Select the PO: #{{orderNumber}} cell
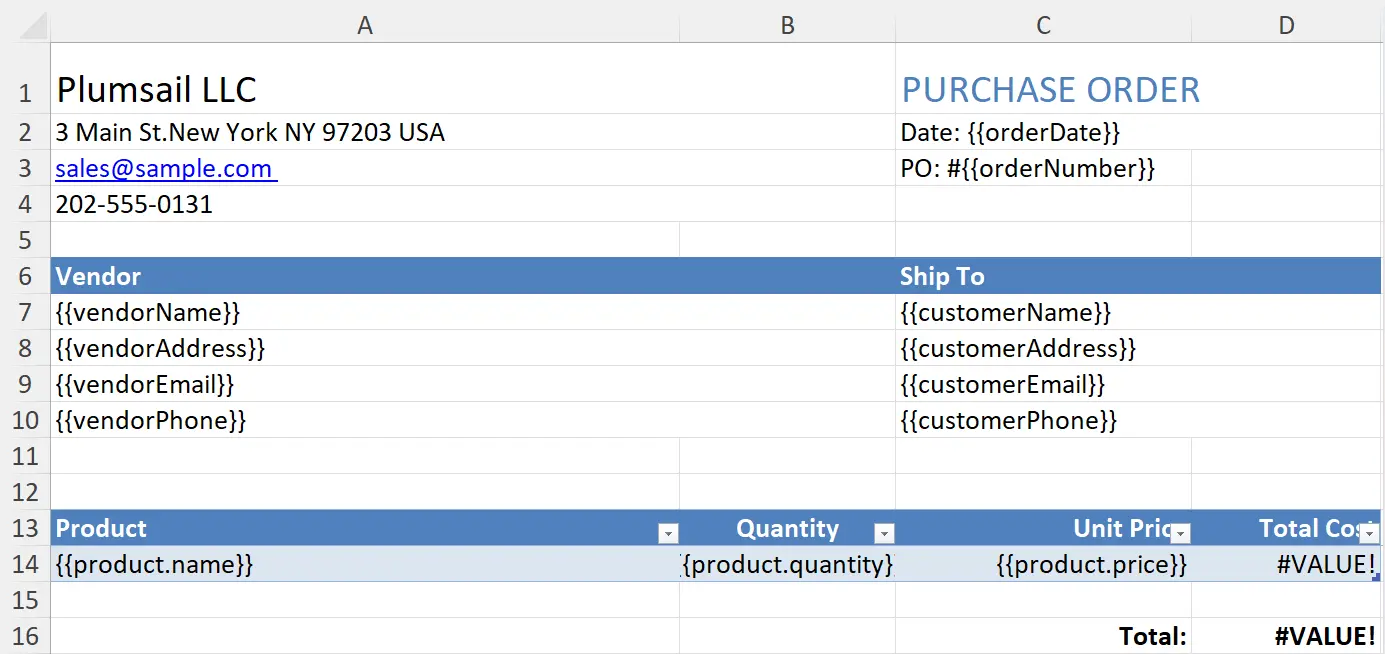This screenshot has width=1385, height=654. click(x=1043, y=168)
